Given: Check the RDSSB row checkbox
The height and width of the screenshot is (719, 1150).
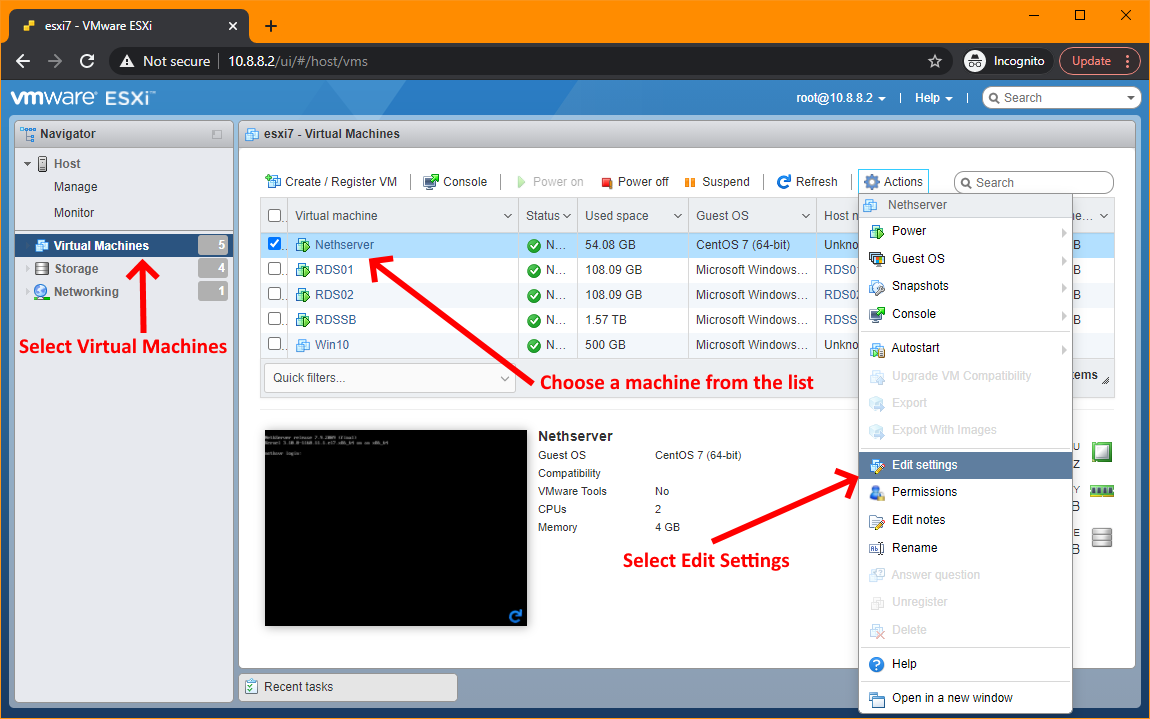Looking at the screenshot, I should 274,318.
